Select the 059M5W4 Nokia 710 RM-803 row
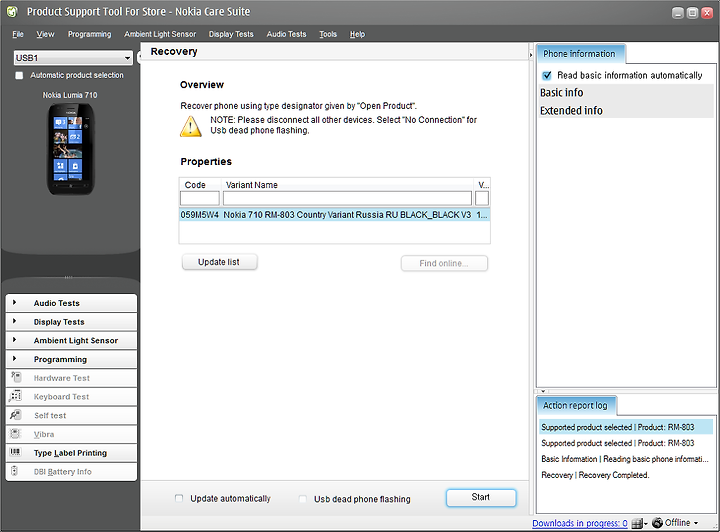 point(334,214)
